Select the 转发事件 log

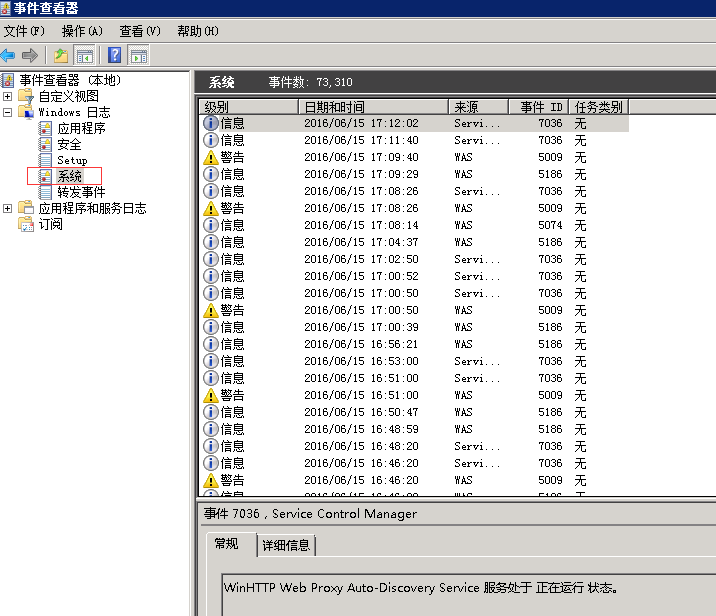[x=80, y=192]
